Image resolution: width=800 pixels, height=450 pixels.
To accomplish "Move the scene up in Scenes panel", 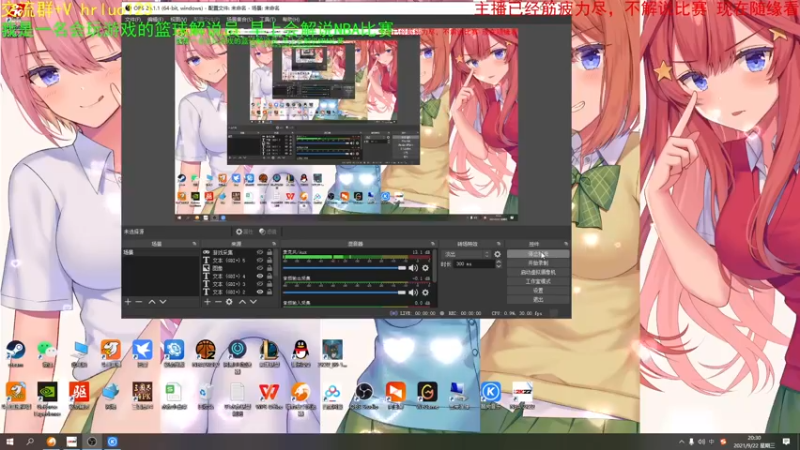I will tap(152, 302).
